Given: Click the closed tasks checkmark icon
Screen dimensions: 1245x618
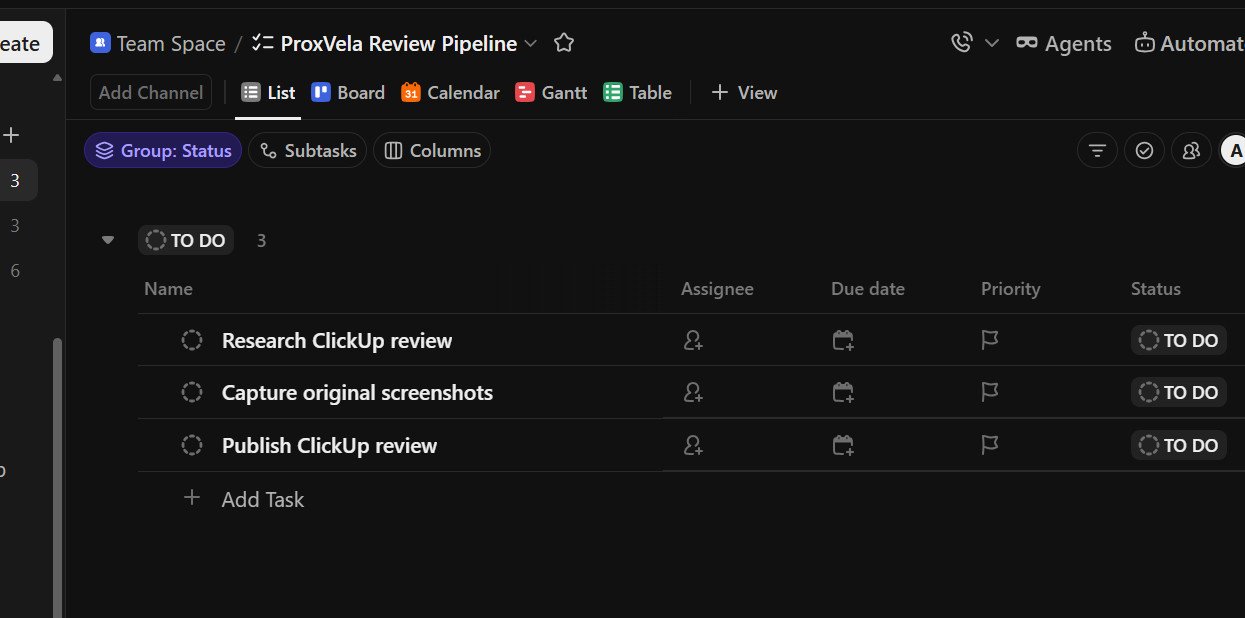Looking at the screenshot, I should coord(1144,150).
